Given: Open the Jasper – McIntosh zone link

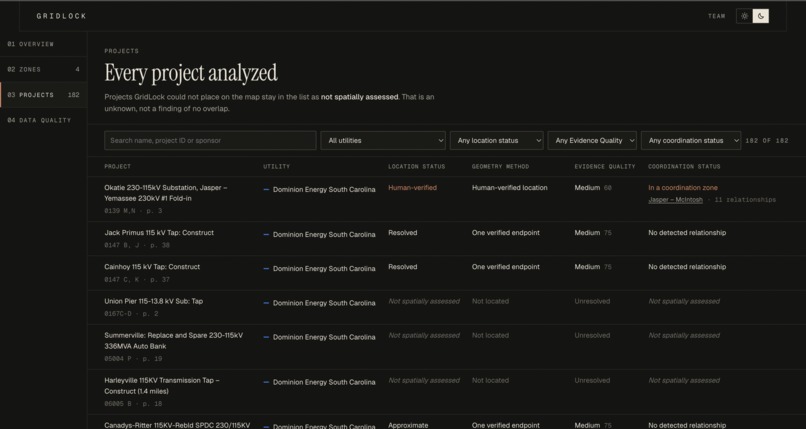Looking at the screenshot, I should point(675,200).
